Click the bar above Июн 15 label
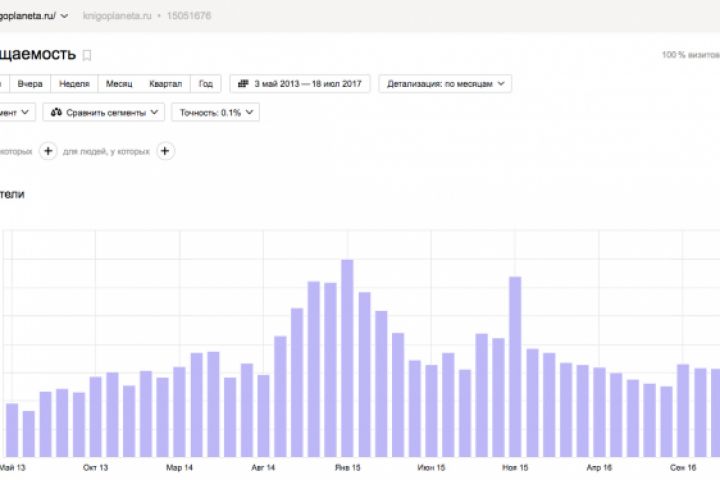This screenshot has height=480, width=720. coord(431,411)
